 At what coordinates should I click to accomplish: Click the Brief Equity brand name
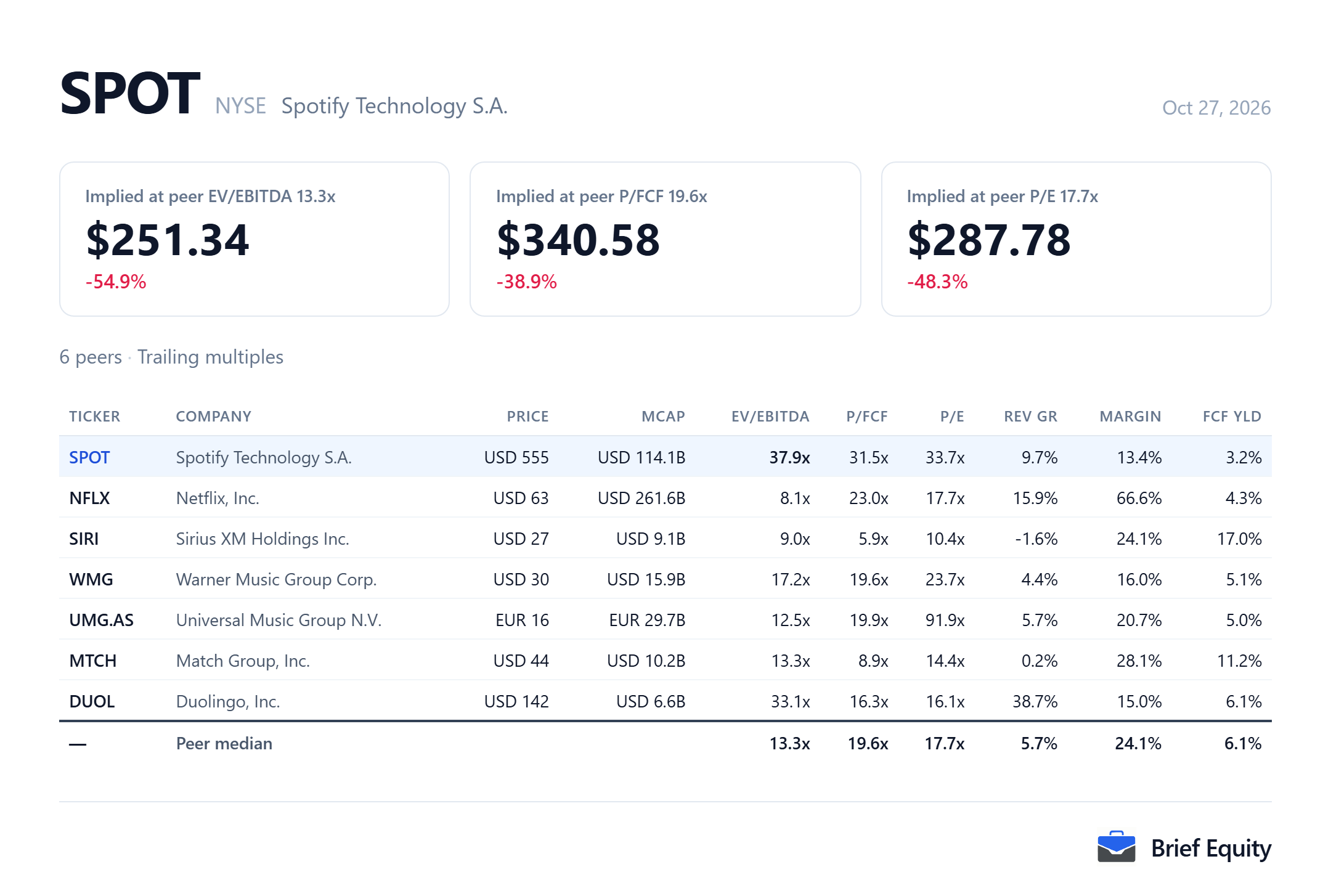[1211, 849]
